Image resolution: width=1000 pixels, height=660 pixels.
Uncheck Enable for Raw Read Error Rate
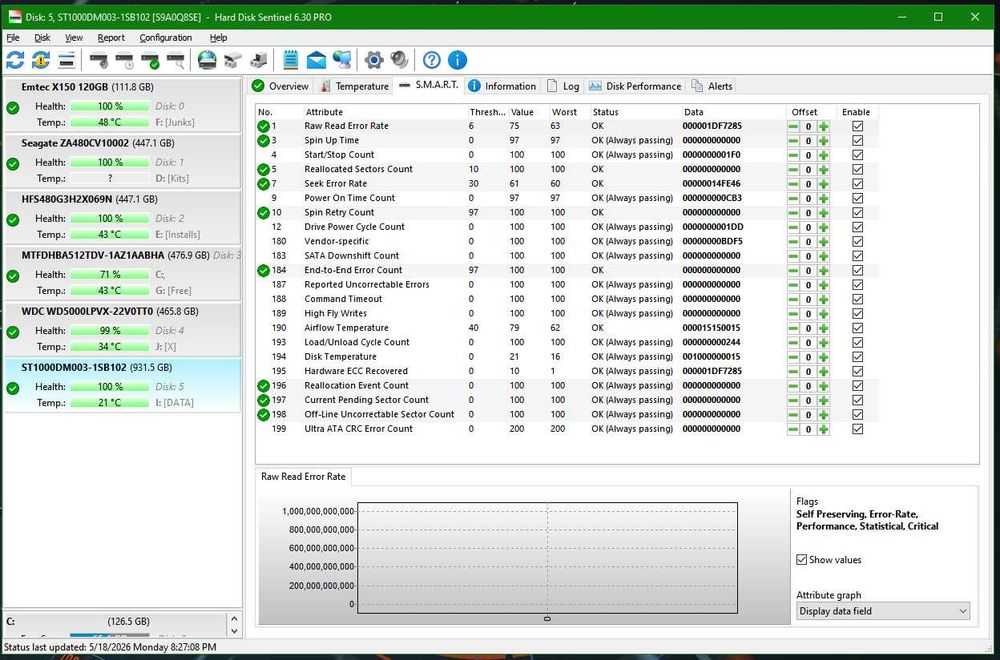point(858,126)
